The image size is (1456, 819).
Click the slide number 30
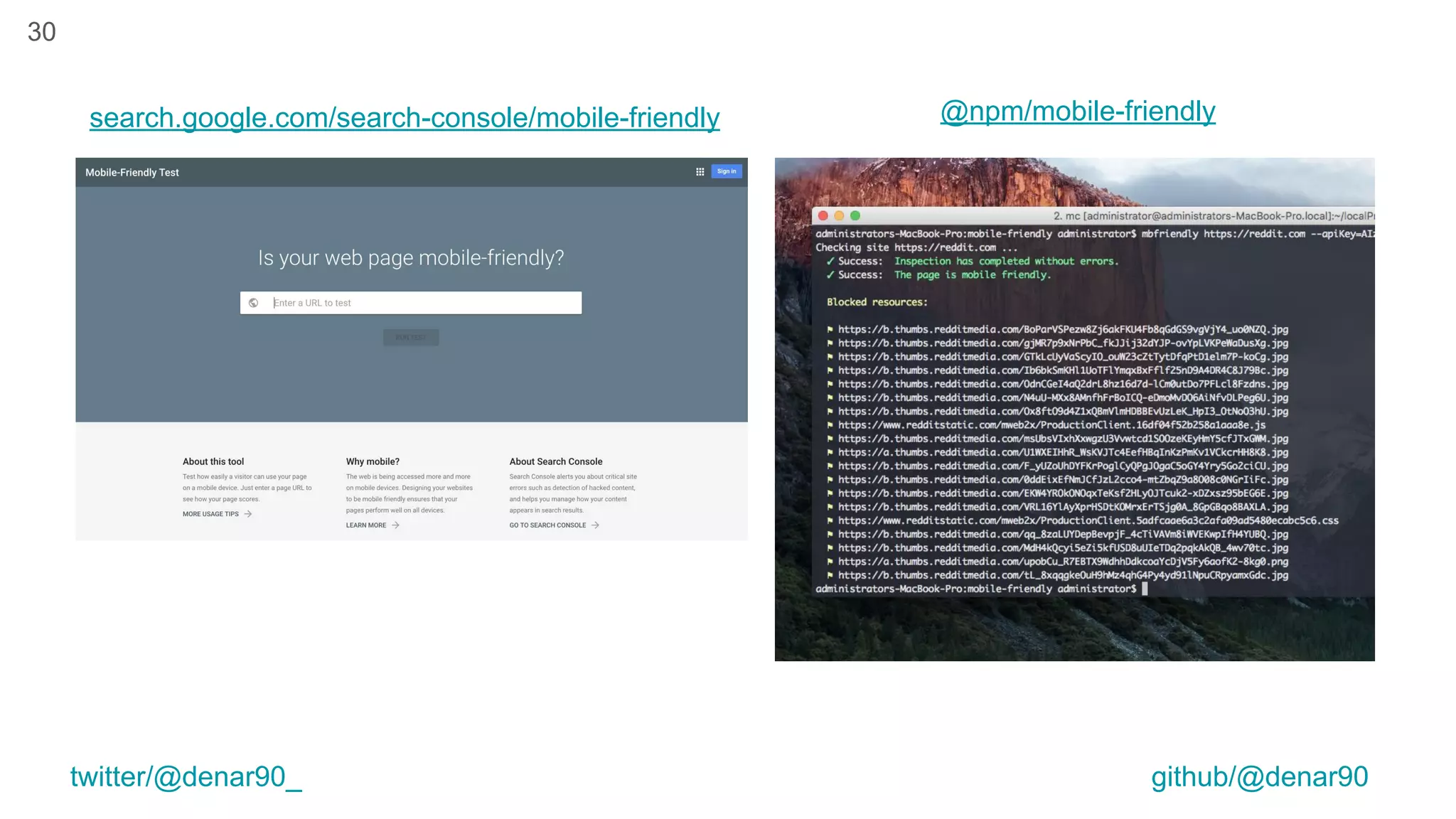[x=42, y=32]
